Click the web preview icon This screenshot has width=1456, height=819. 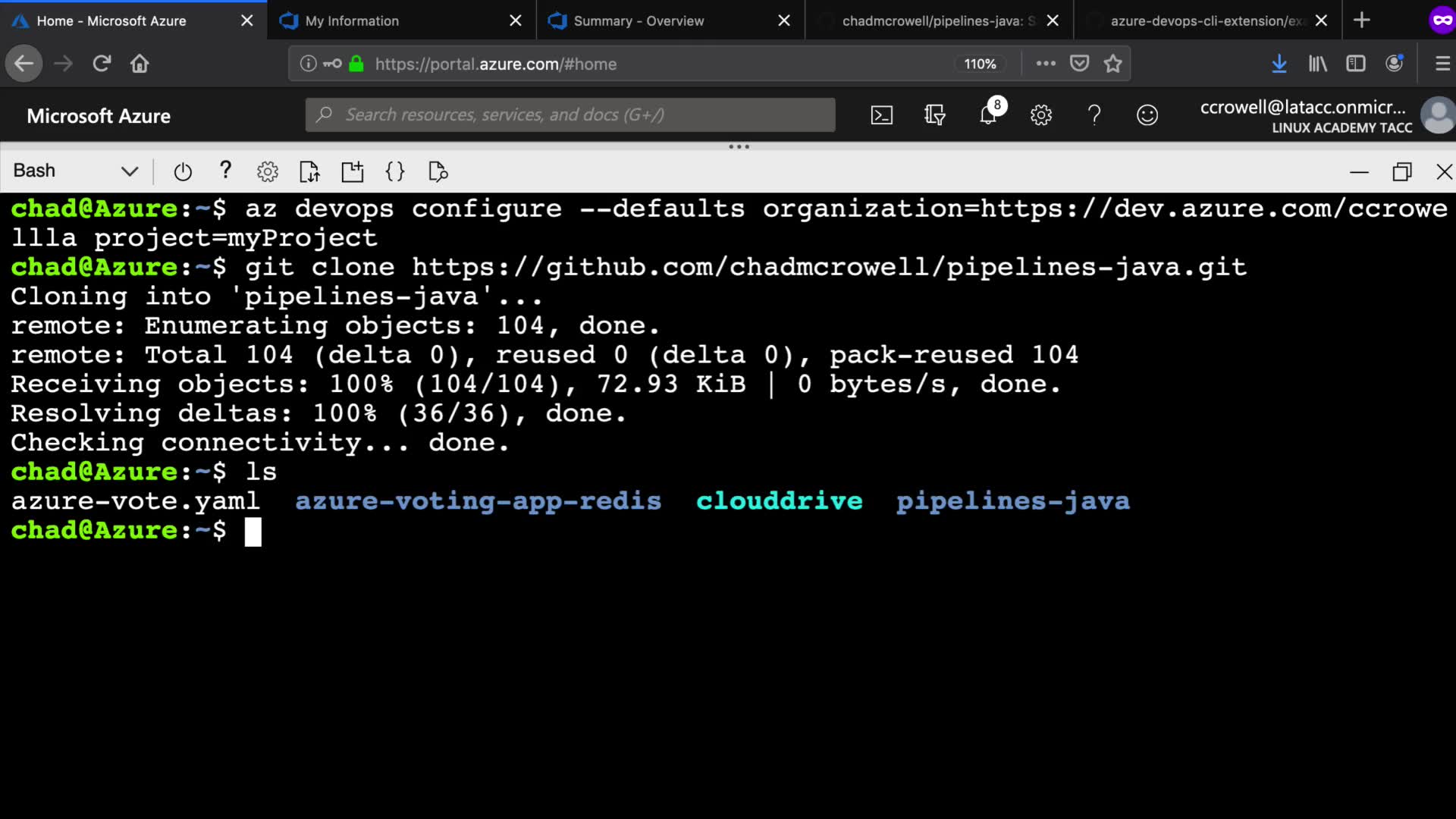coord(438,171)
